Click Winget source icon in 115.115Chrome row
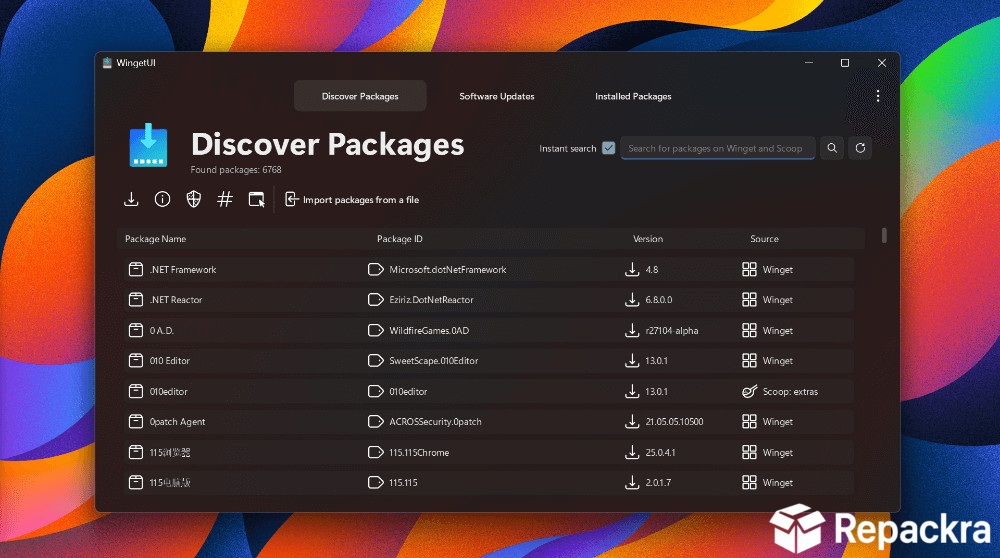The width and height of the screenshot is (1000, 558). (x=749, y=452)
